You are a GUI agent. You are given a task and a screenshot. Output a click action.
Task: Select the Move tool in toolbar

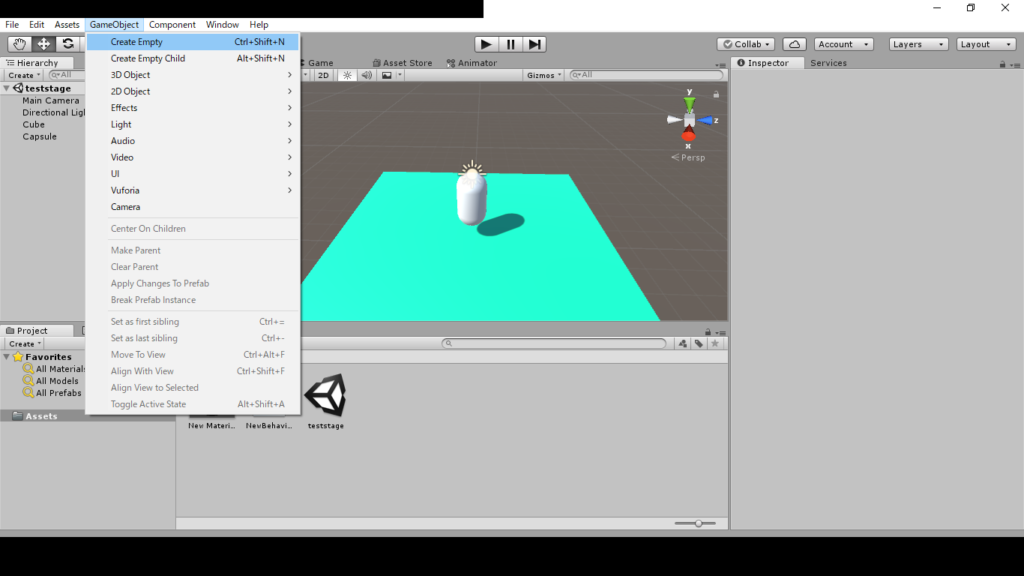click(x=44, y=44)
